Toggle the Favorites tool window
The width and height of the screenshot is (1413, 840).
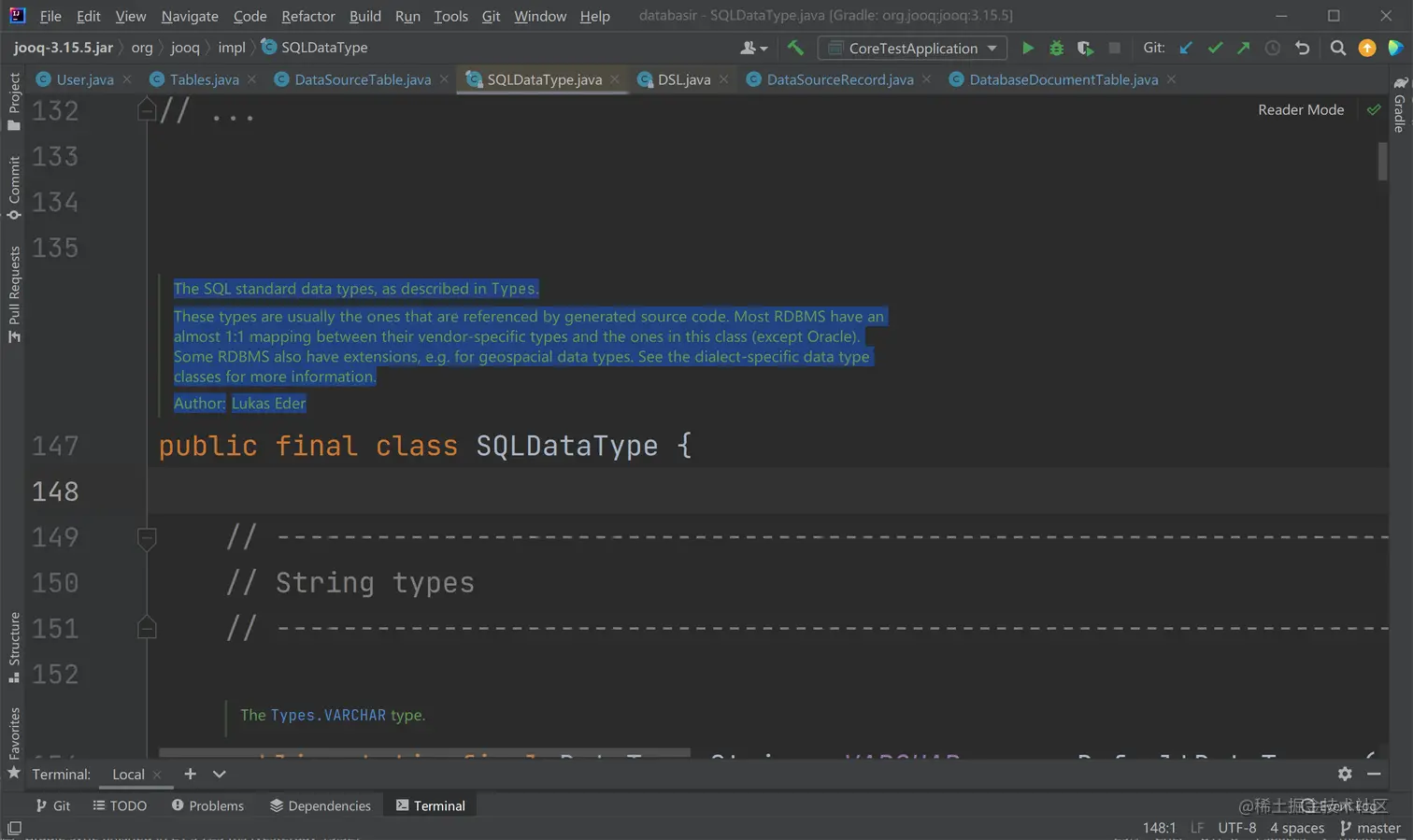(x=13, y=743)
